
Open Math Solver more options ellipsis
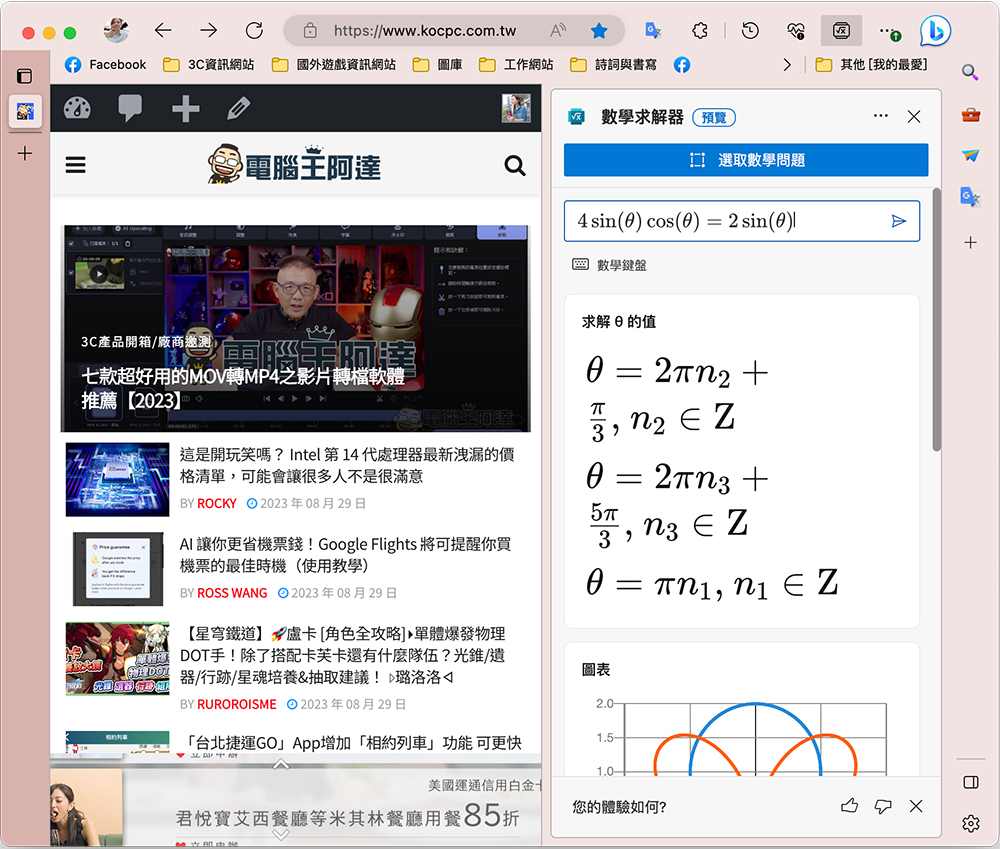[x=880, y=117]
